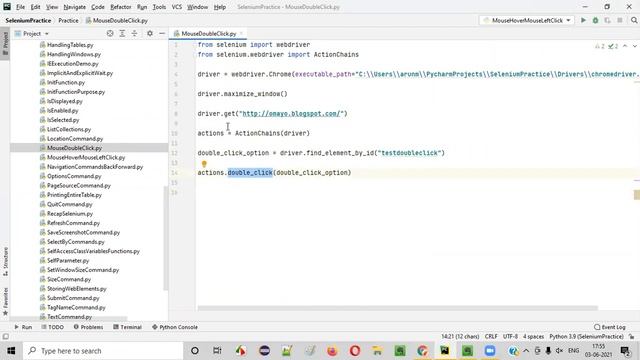Click SeleniumPractice breadcrumb in navigation bar
The width and height of the screenshot is (640, 360).
pos(28,20)
